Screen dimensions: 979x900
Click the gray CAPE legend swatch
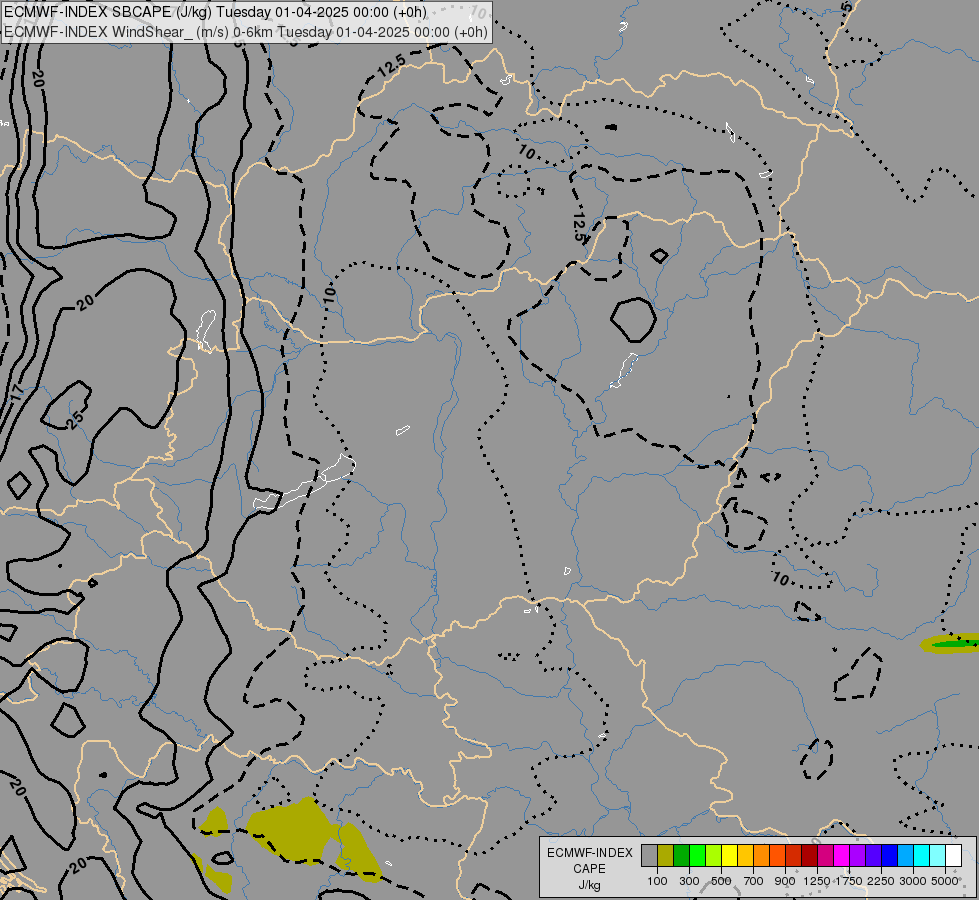pyautogui.click(x=649, y=855)
